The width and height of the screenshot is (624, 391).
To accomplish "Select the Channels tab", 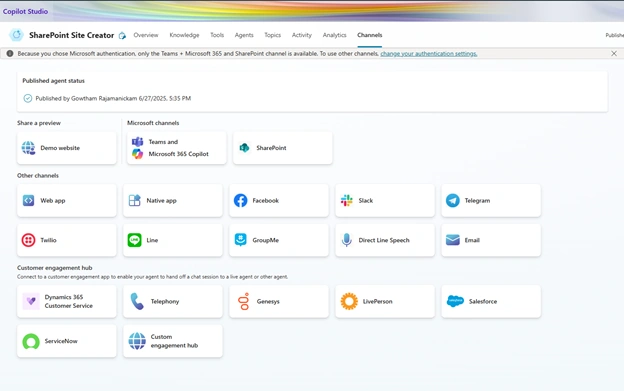I will 369,35.
